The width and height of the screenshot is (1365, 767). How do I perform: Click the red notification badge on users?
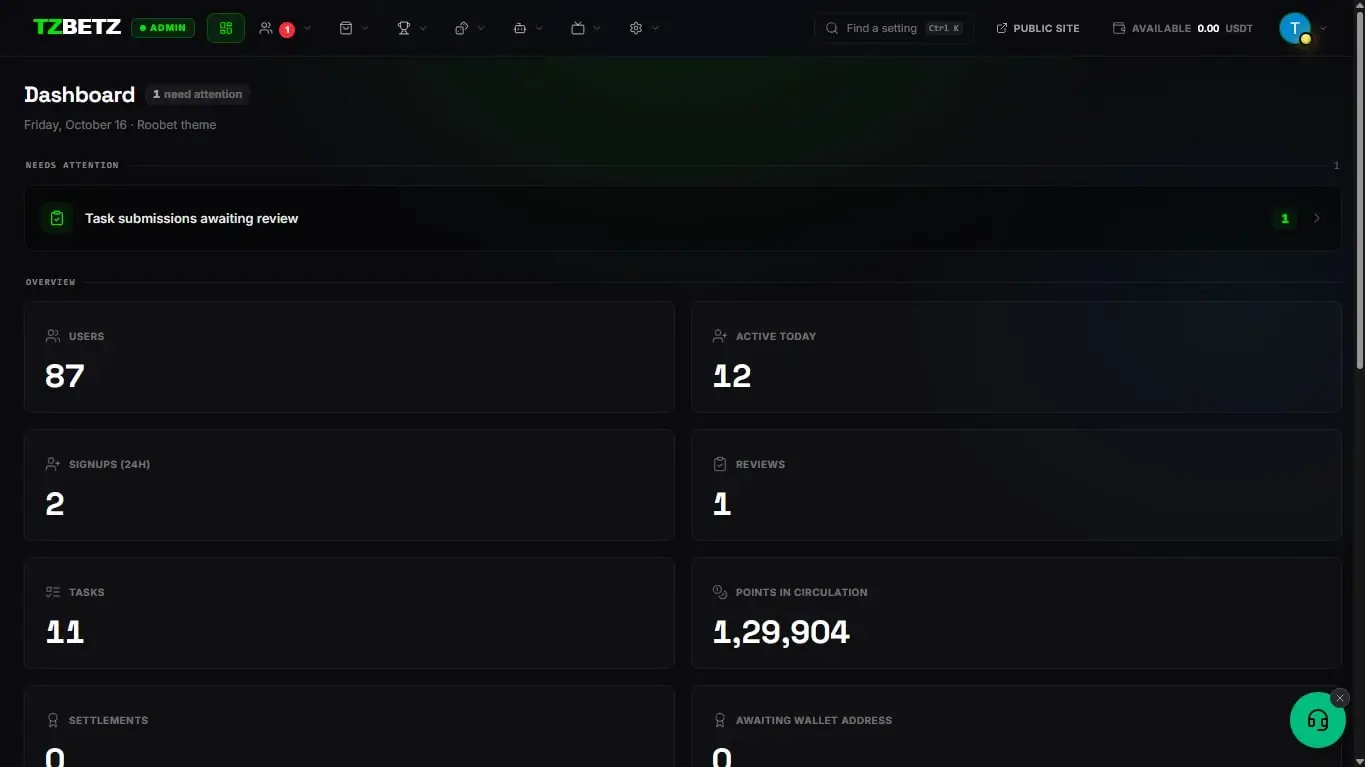coord(287,30)
